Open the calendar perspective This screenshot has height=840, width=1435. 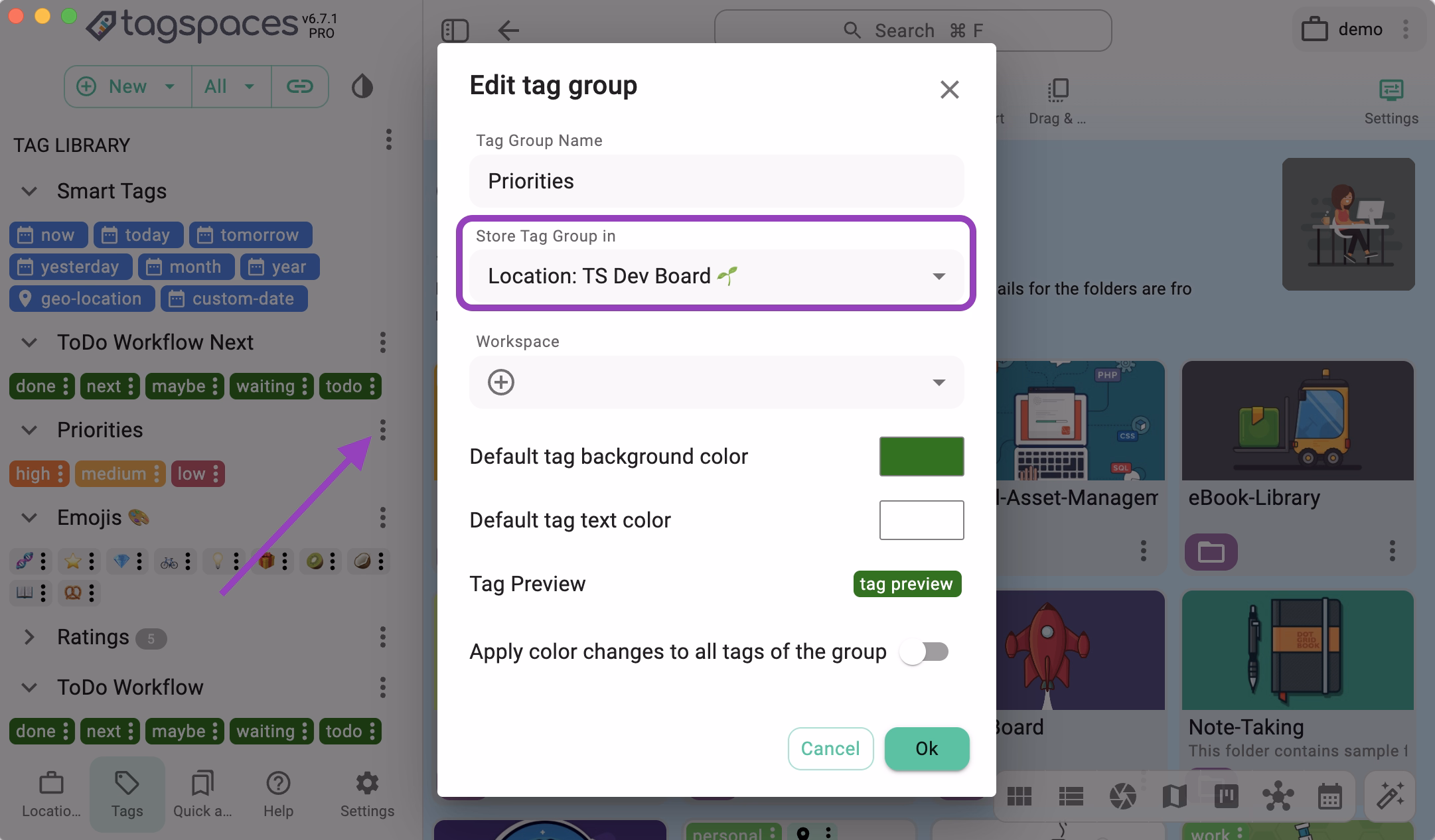[1329, 796]
